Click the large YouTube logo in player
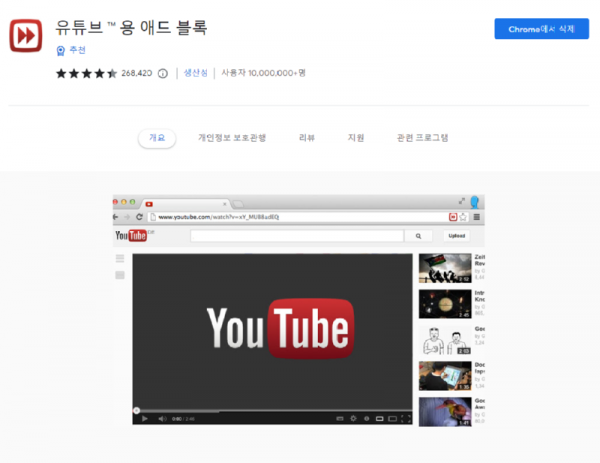The height and width of the screenshot is (463, 600). point(280,328)
